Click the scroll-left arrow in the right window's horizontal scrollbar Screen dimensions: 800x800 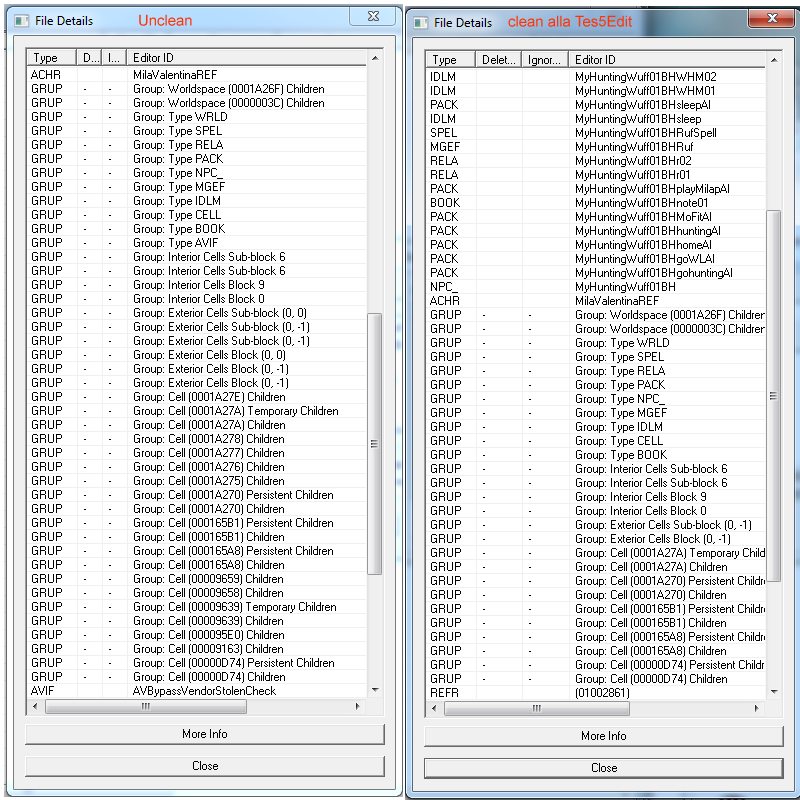(433, 708)
